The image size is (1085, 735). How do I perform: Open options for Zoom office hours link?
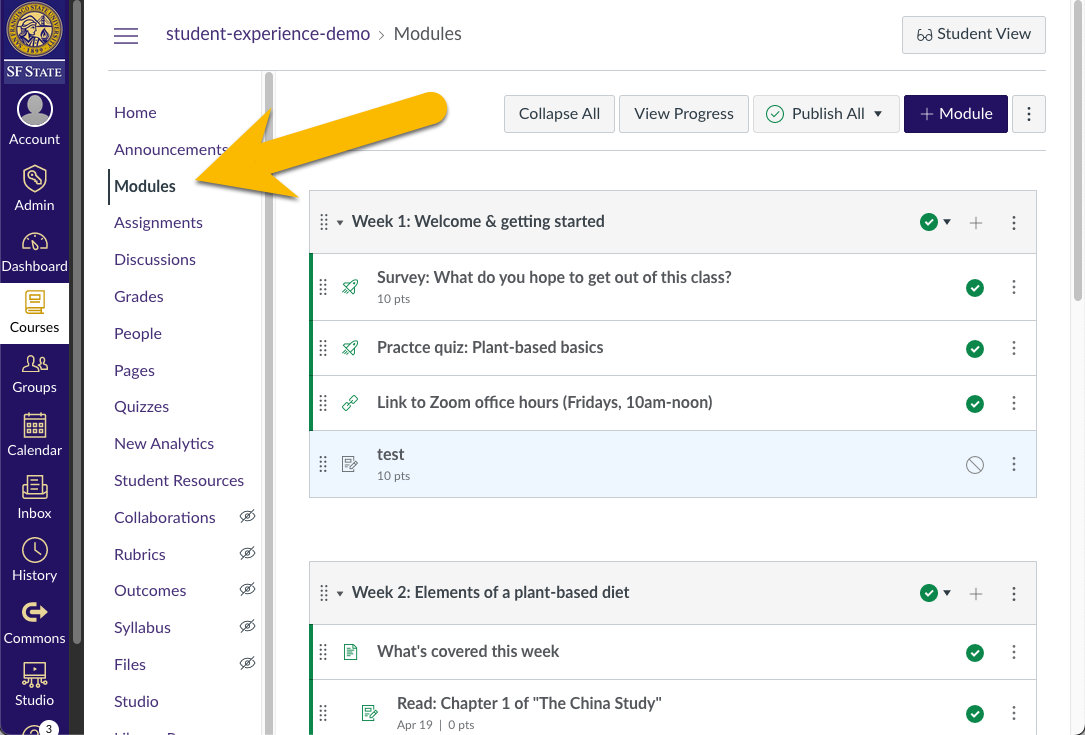[x=1014, y=403]
